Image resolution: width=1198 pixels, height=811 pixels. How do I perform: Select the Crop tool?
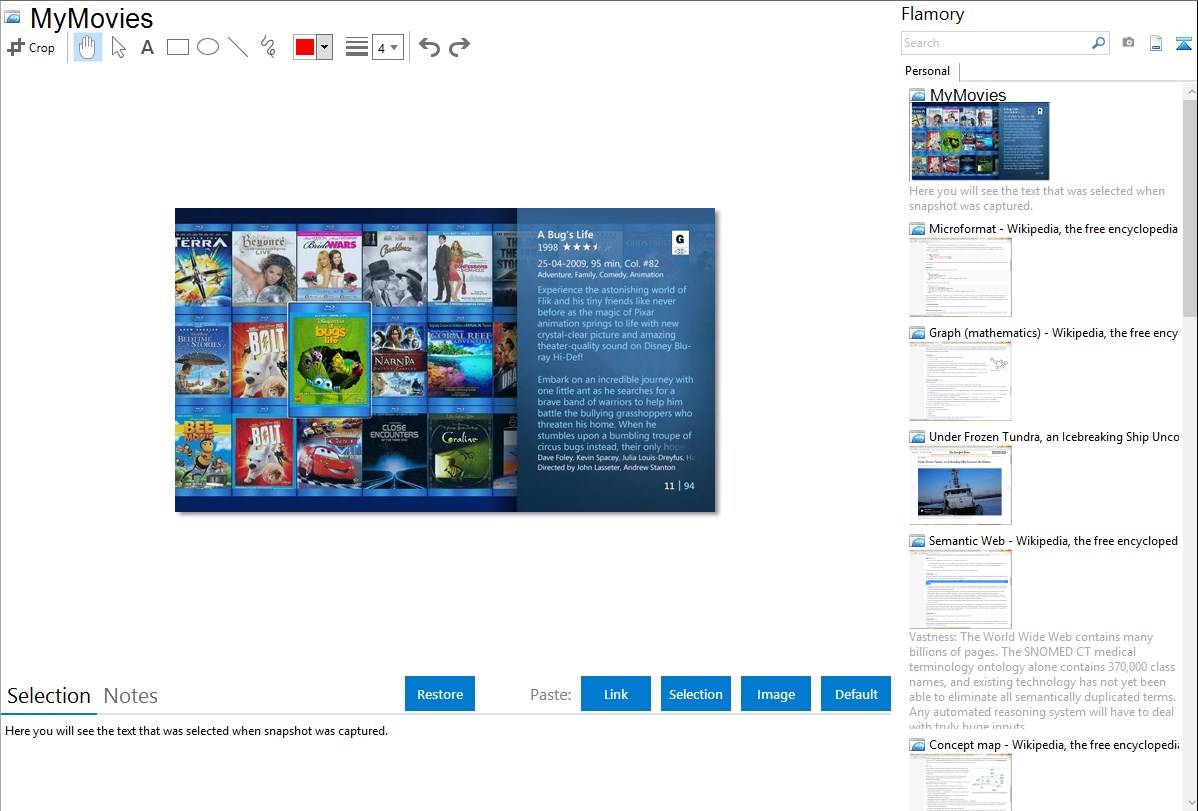(31, 47)
